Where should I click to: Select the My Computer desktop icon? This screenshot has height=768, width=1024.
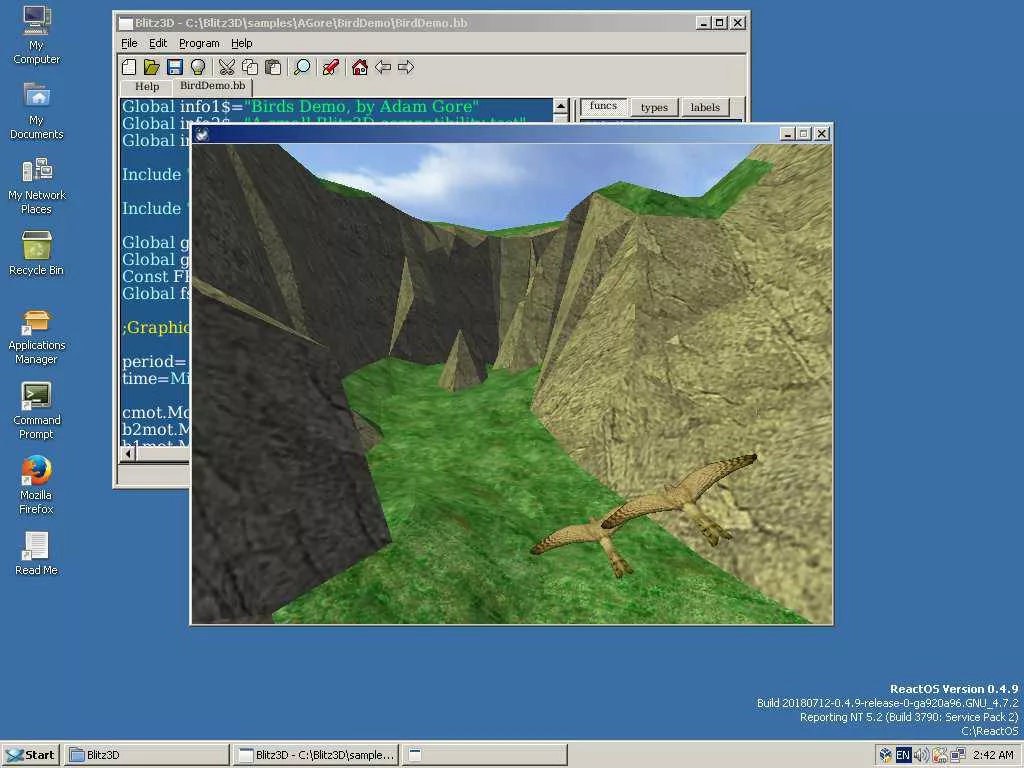click(x=37, y=35)
